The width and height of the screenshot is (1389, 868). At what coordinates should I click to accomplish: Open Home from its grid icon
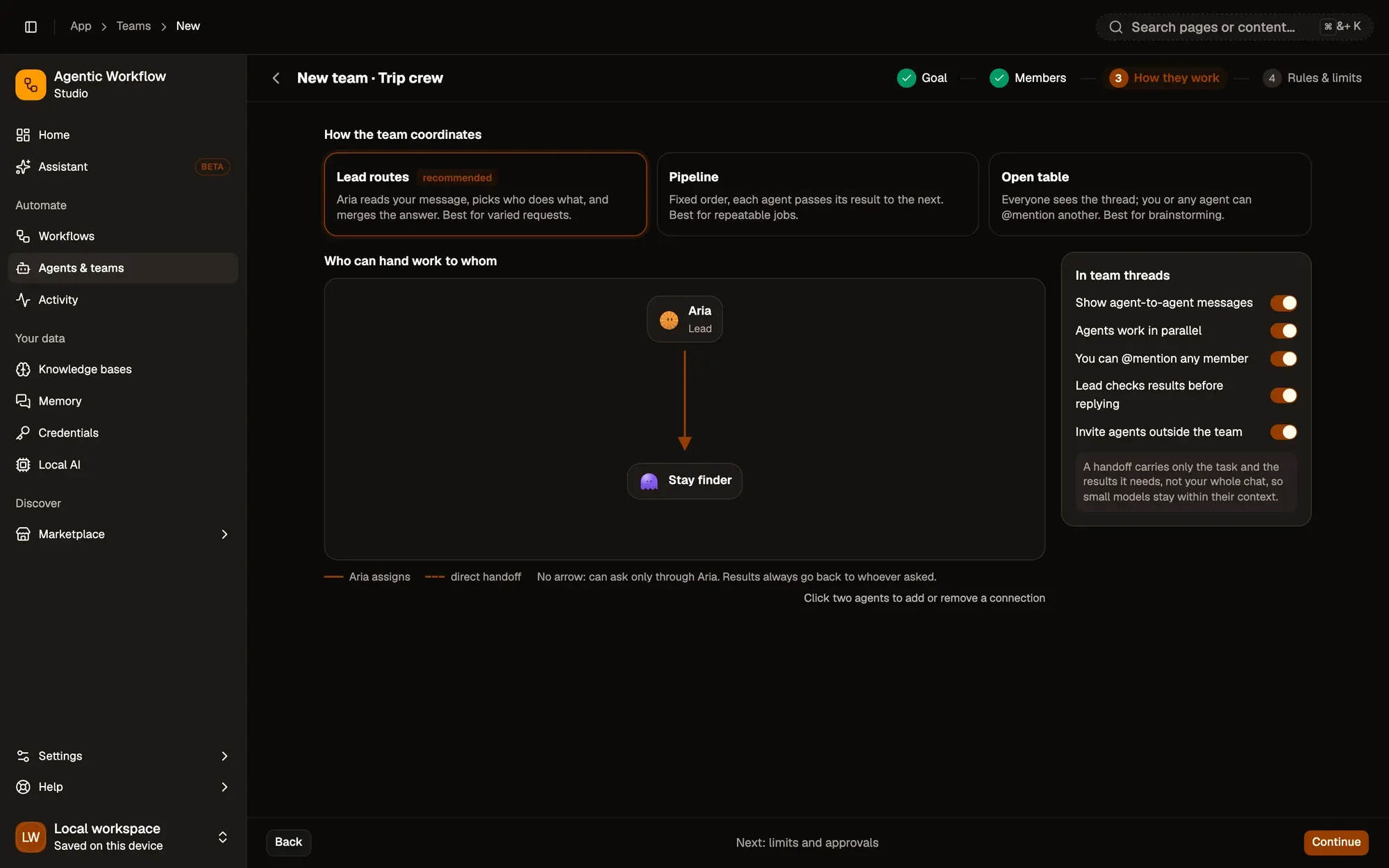click(x=23, y=135)
